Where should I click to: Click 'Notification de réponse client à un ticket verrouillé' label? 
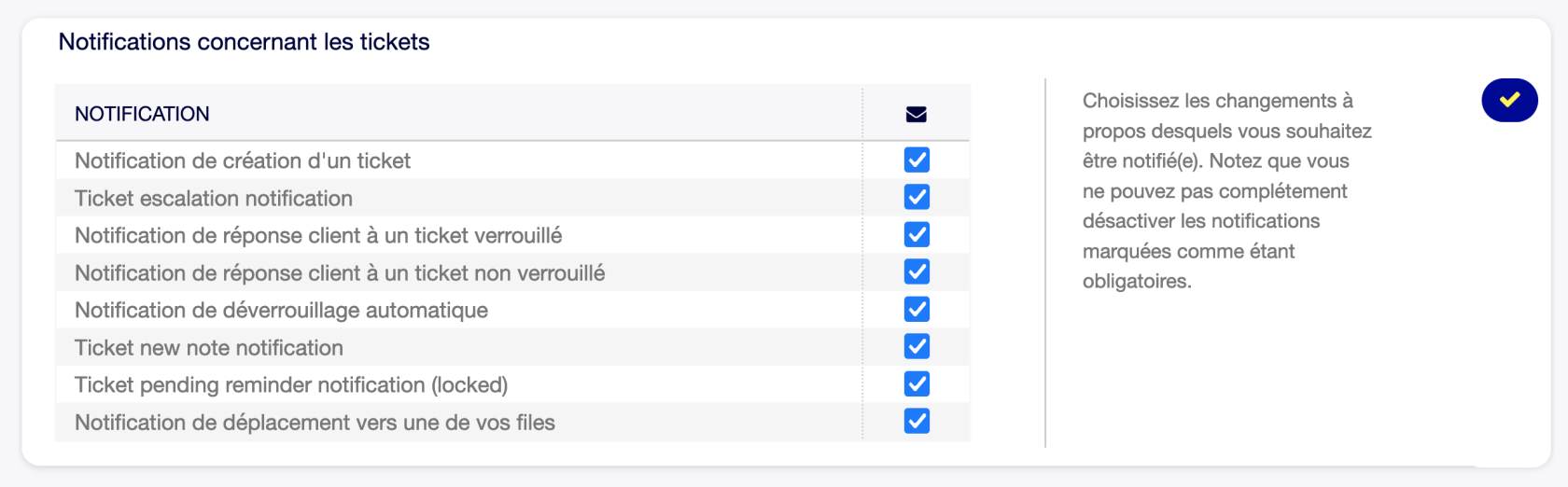click(318, 236)
